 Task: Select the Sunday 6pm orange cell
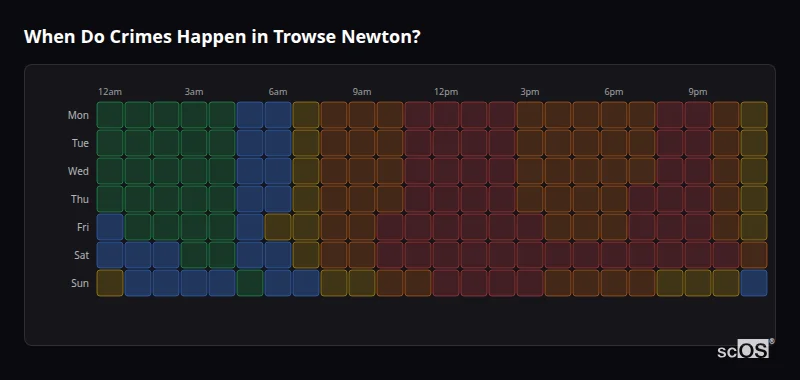pyautogui.click(x=614, y=283)
